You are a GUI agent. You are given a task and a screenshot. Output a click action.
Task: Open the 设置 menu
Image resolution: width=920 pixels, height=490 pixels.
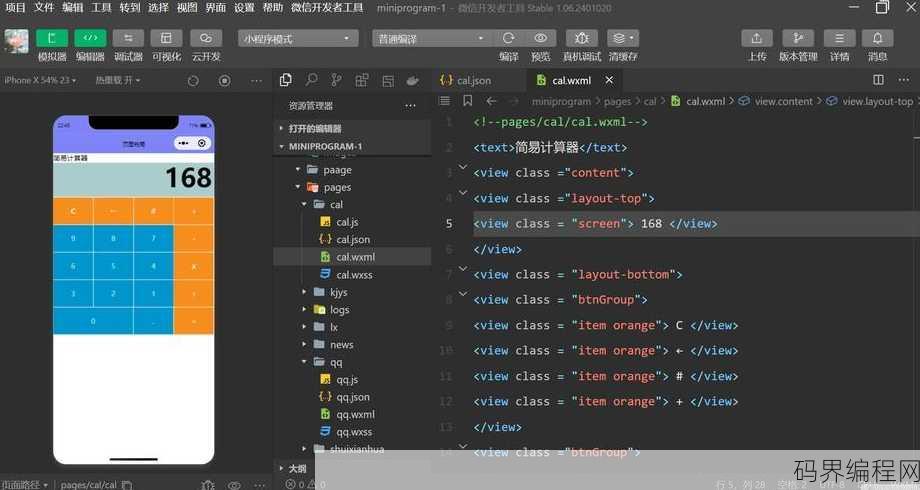pos(244,8)
